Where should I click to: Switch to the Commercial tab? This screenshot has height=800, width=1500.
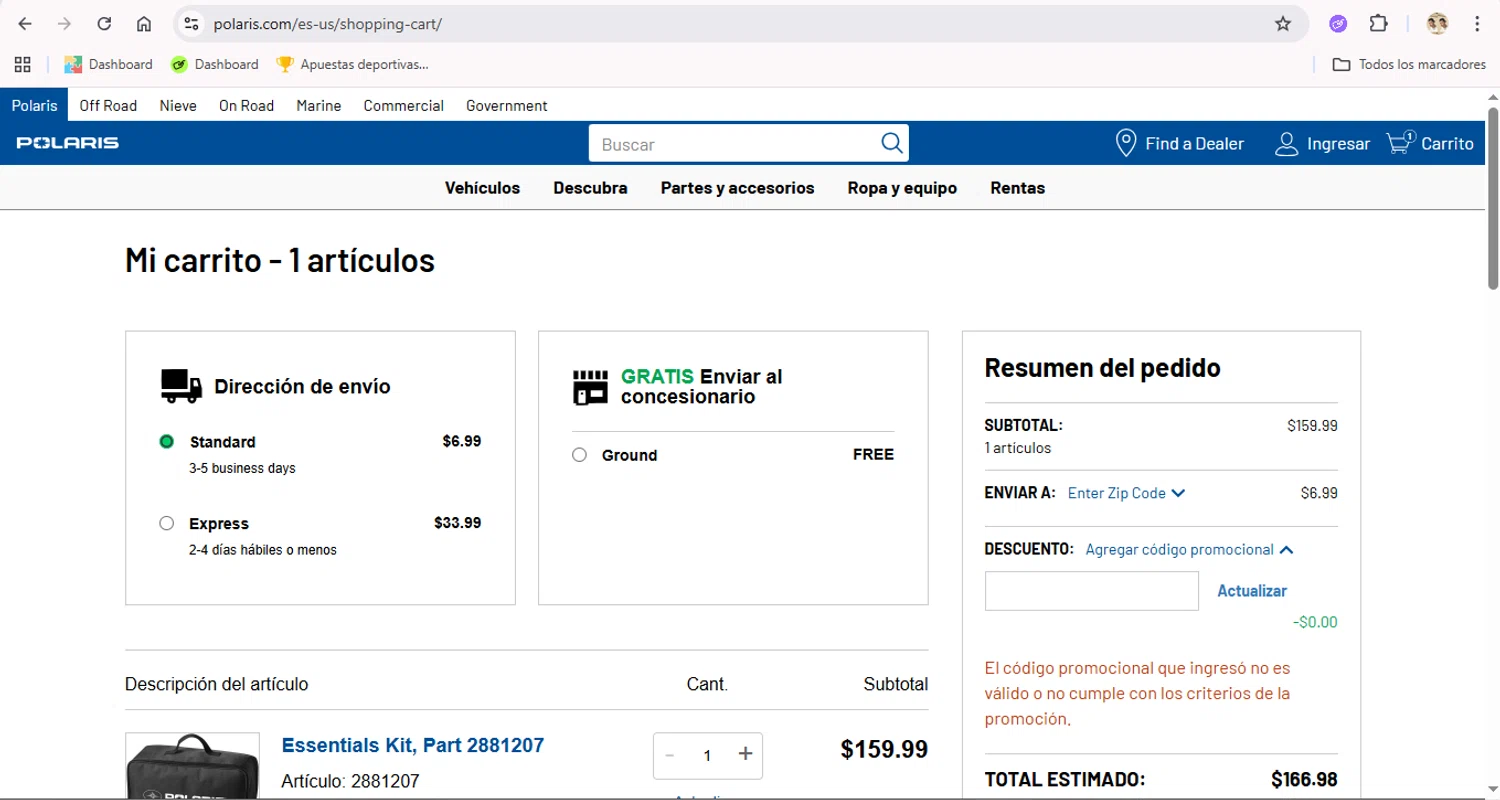pos(403,105)
